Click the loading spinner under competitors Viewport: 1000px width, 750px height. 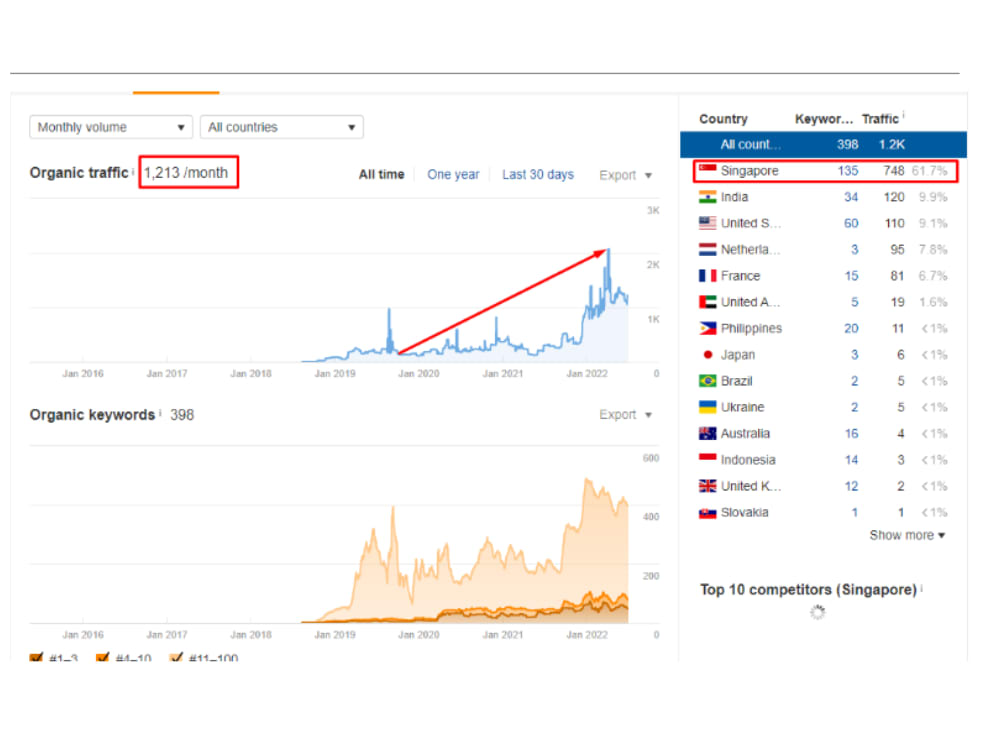[x=818, y=612]
